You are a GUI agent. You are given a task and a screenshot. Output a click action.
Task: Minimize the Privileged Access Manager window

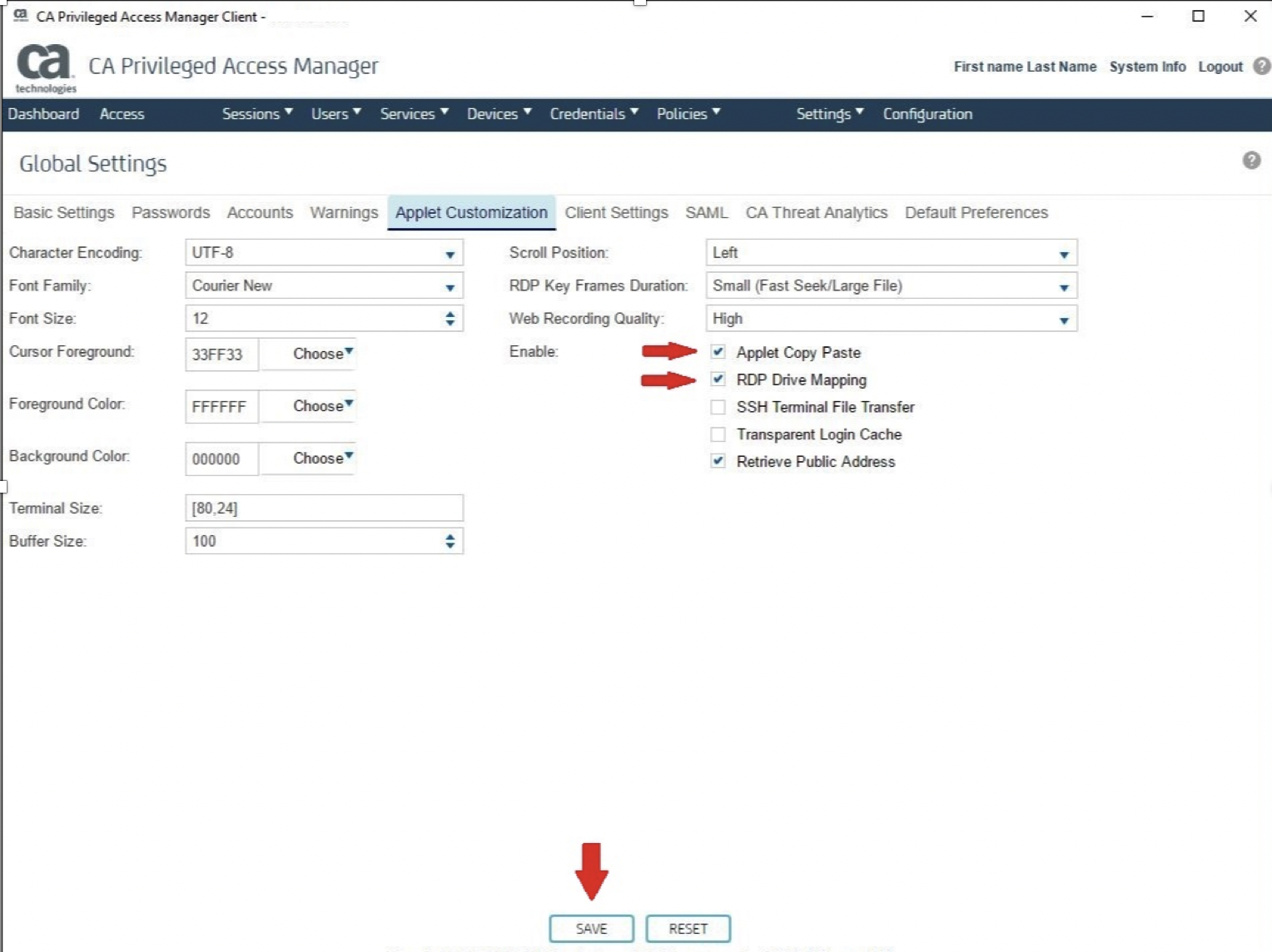pyautogui.click(x=1147, y=16)
